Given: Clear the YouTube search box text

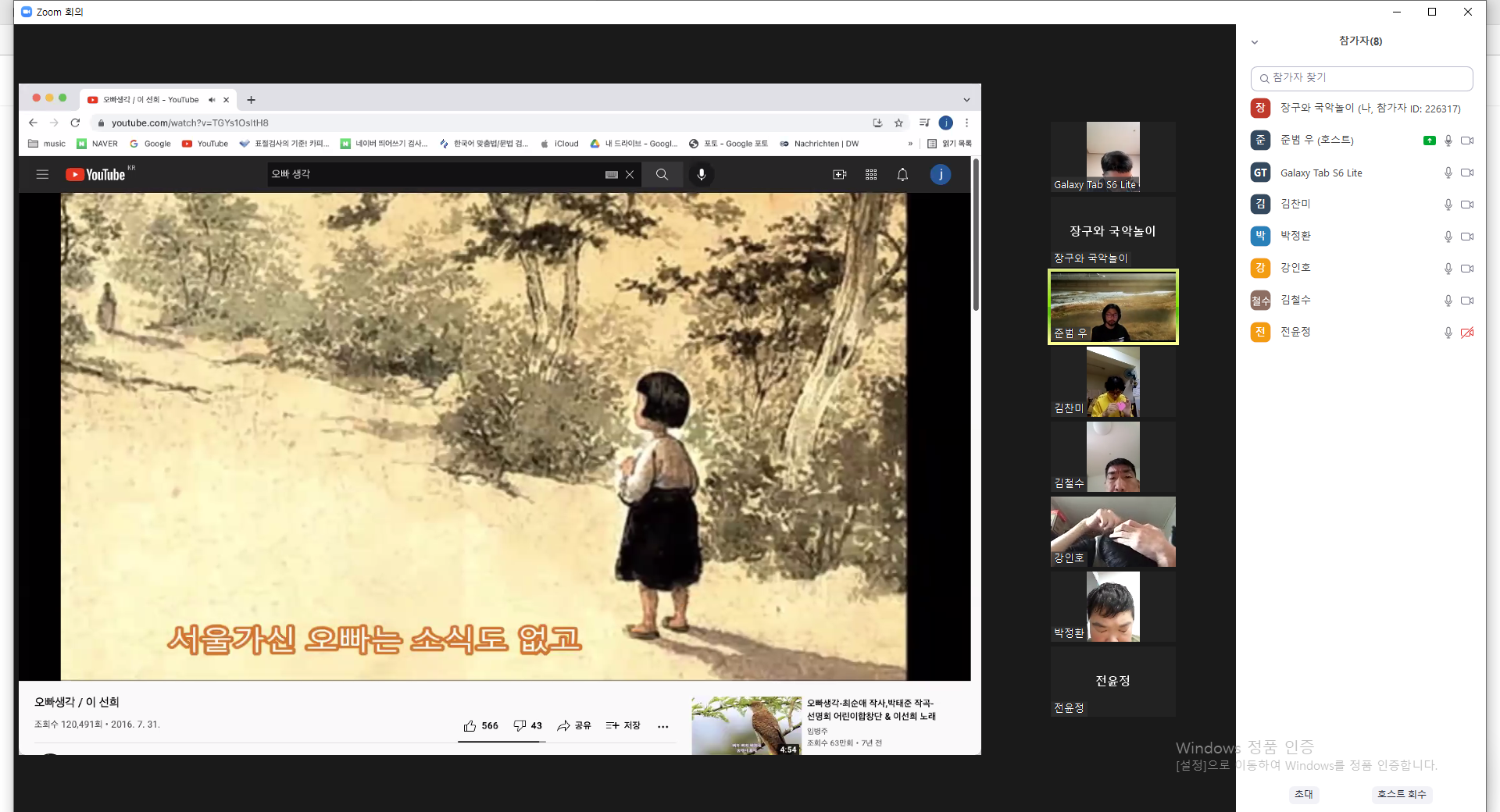Looking at the screenshot, I should pyautogui.click(x=630, y=174).
